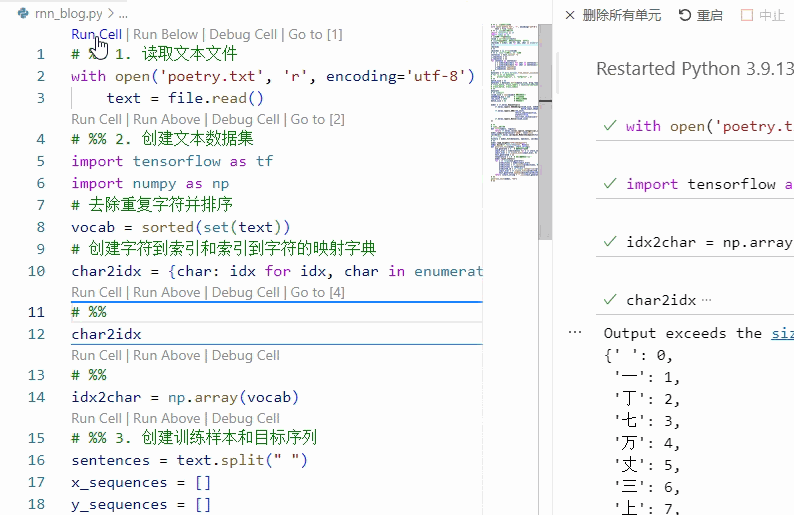Click Run Cell above line 11

(x=96, y=293)
